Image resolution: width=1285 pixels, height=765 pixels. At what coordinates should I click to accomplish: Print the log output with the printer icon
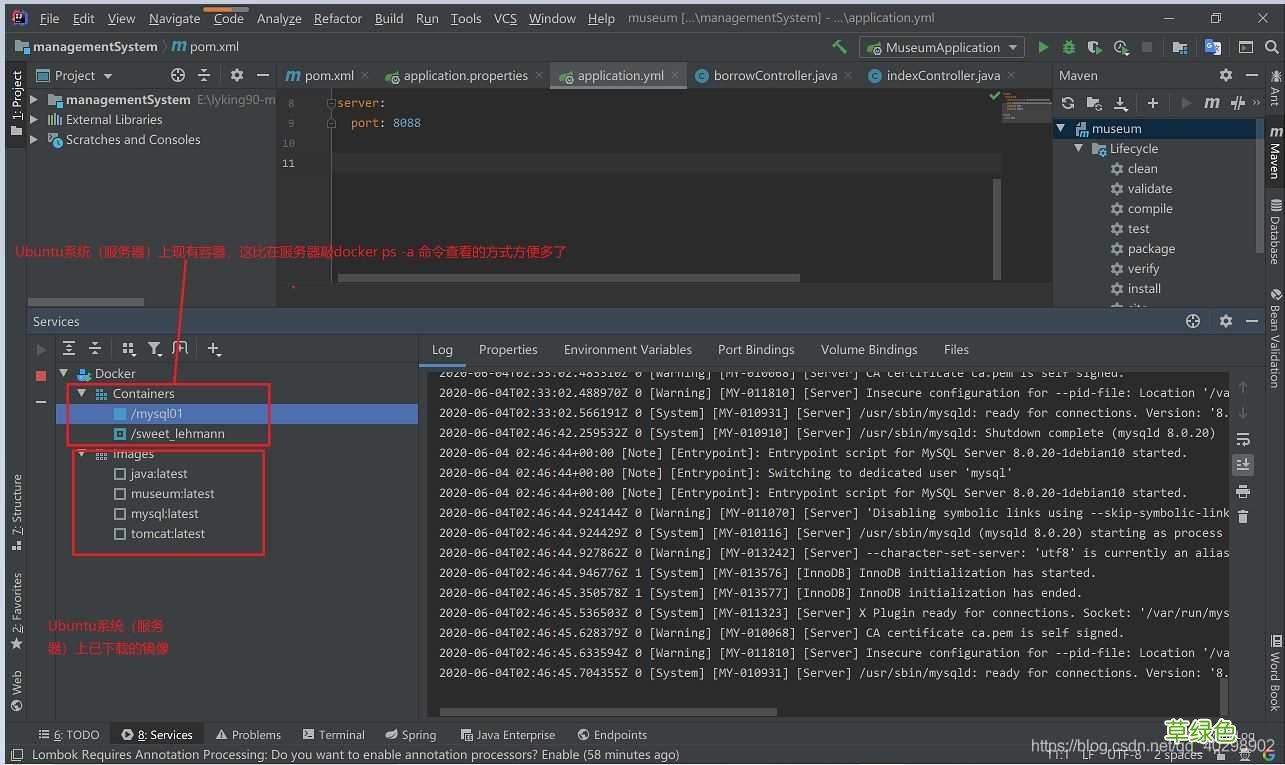point(1243,491)
